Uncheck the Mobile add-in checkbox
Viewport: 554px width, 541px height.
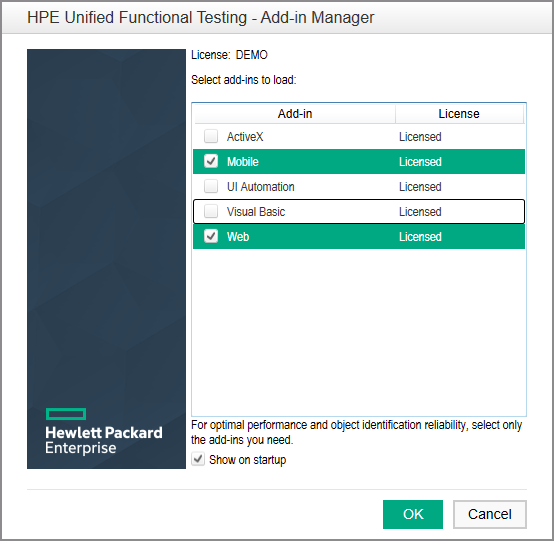coord(211,161)
